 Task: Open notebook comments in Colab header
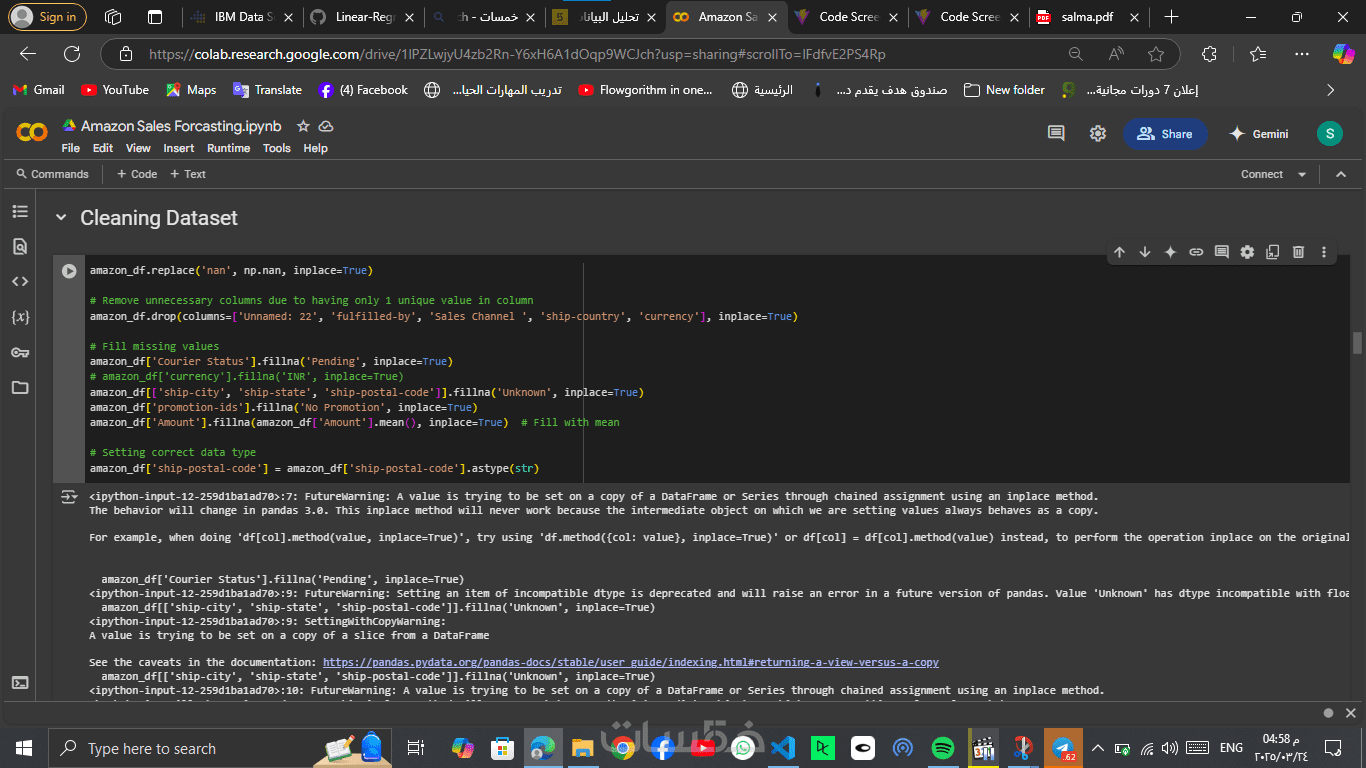tap(1056, 133)
